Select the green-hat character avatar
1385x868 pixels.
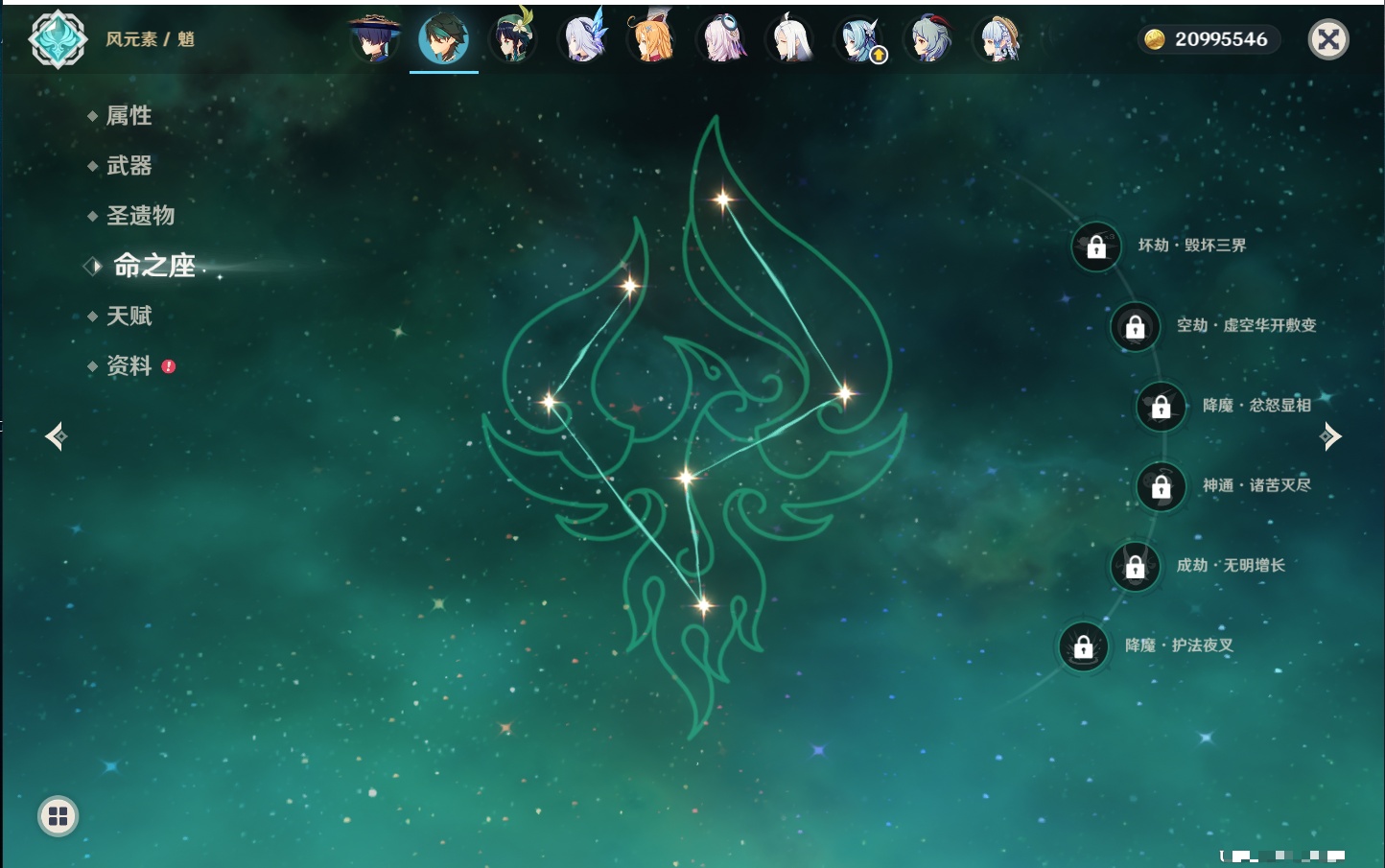click(513, 39)
